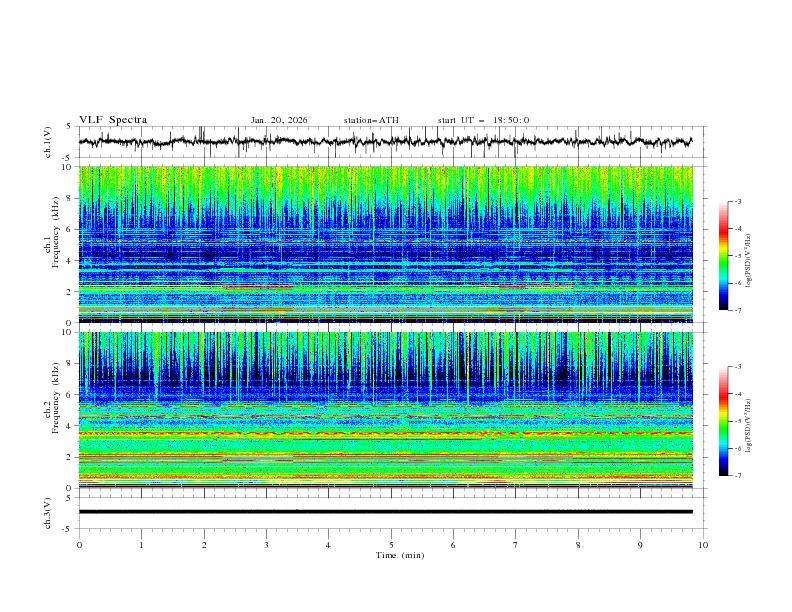Click the date 'Jan. 20, 2026'
This screenshot has width=792, height=612.
(x=279, y=120)
